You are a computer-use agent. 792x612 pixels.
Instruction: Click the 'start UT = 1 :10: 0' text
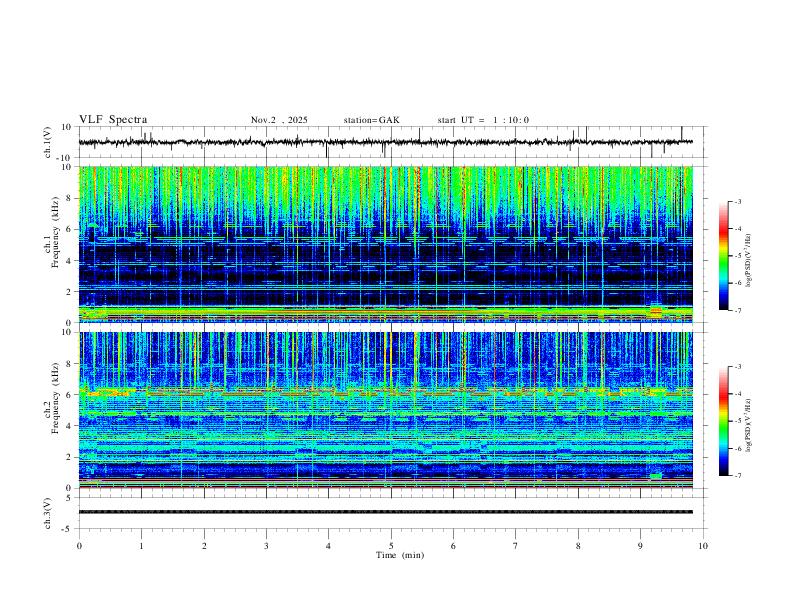coord(483,120)
